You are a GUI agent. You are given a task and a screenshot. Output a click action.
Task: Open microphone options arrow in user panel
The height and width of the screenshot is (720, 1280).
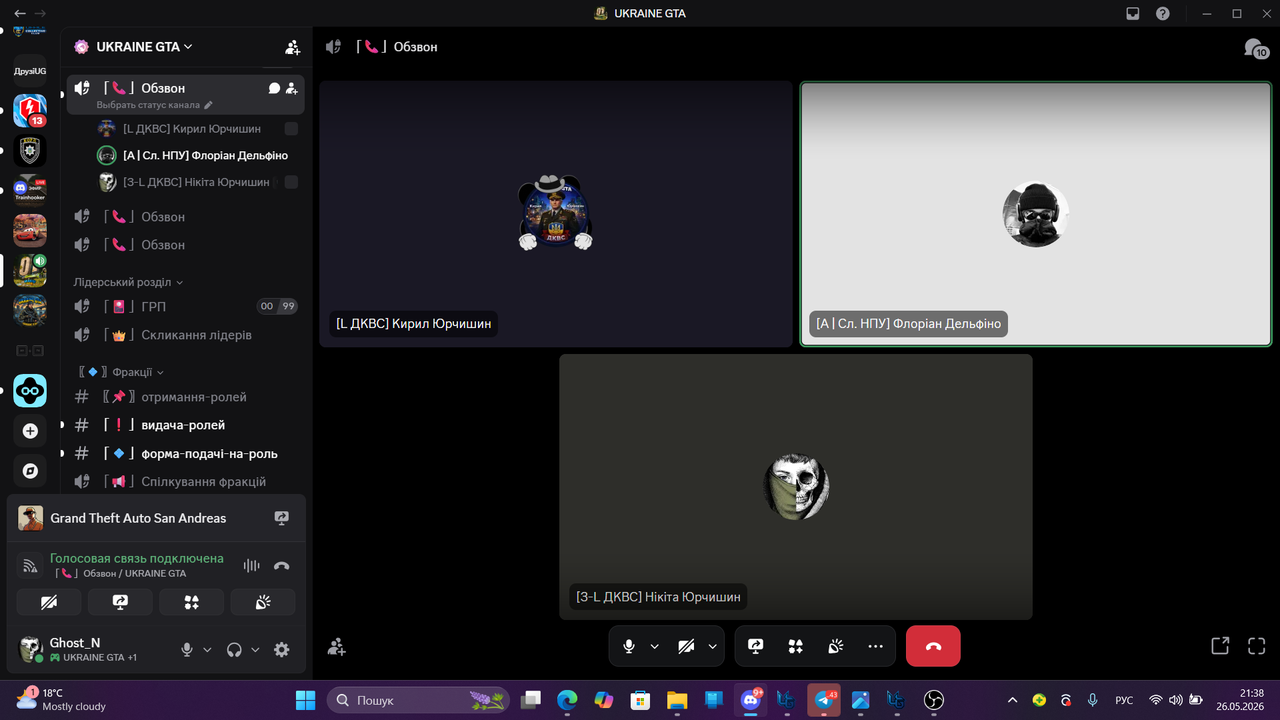click(x=208, y=650)
